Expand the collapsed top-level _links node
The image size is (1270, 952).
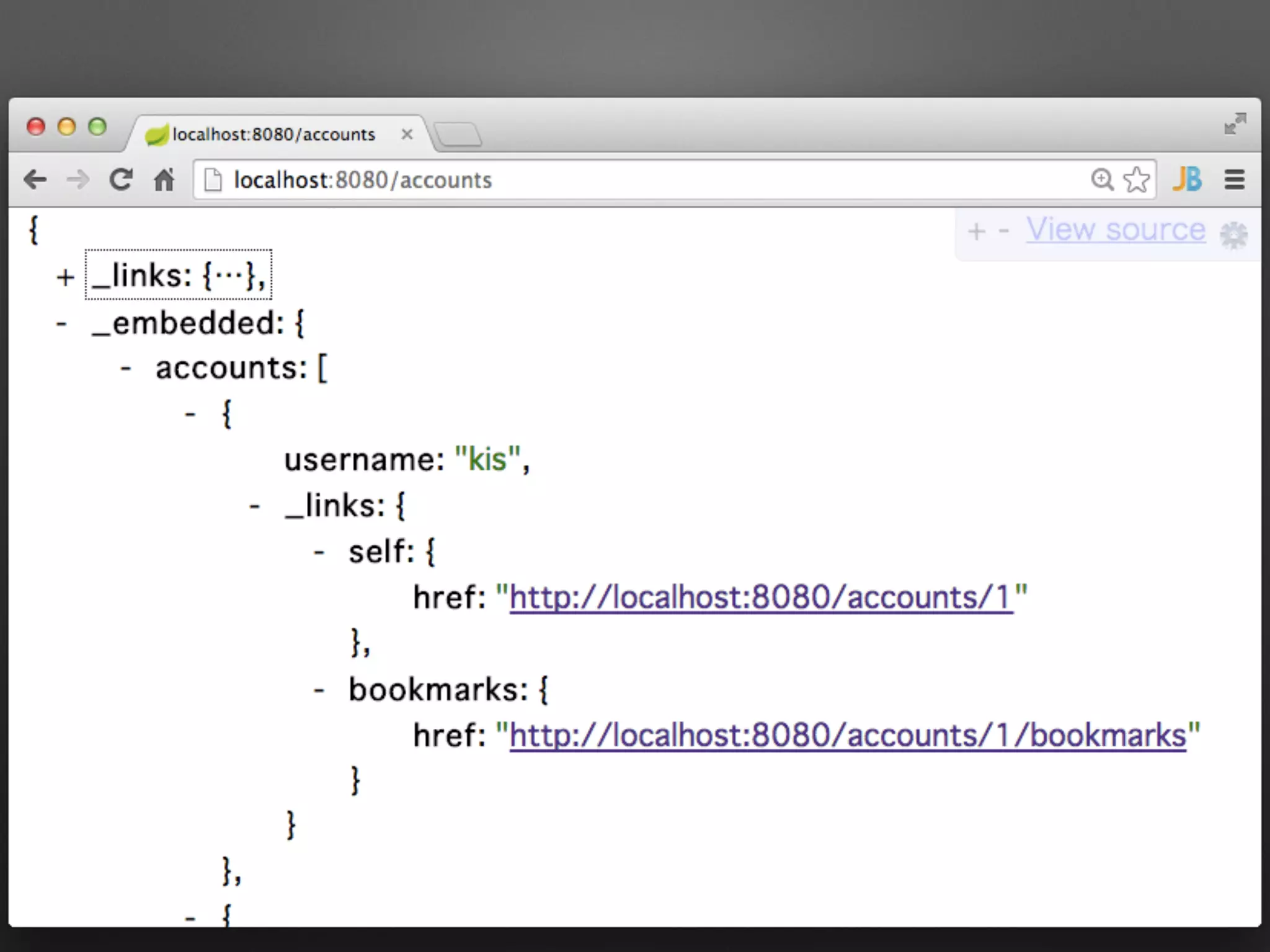[65, 277]
